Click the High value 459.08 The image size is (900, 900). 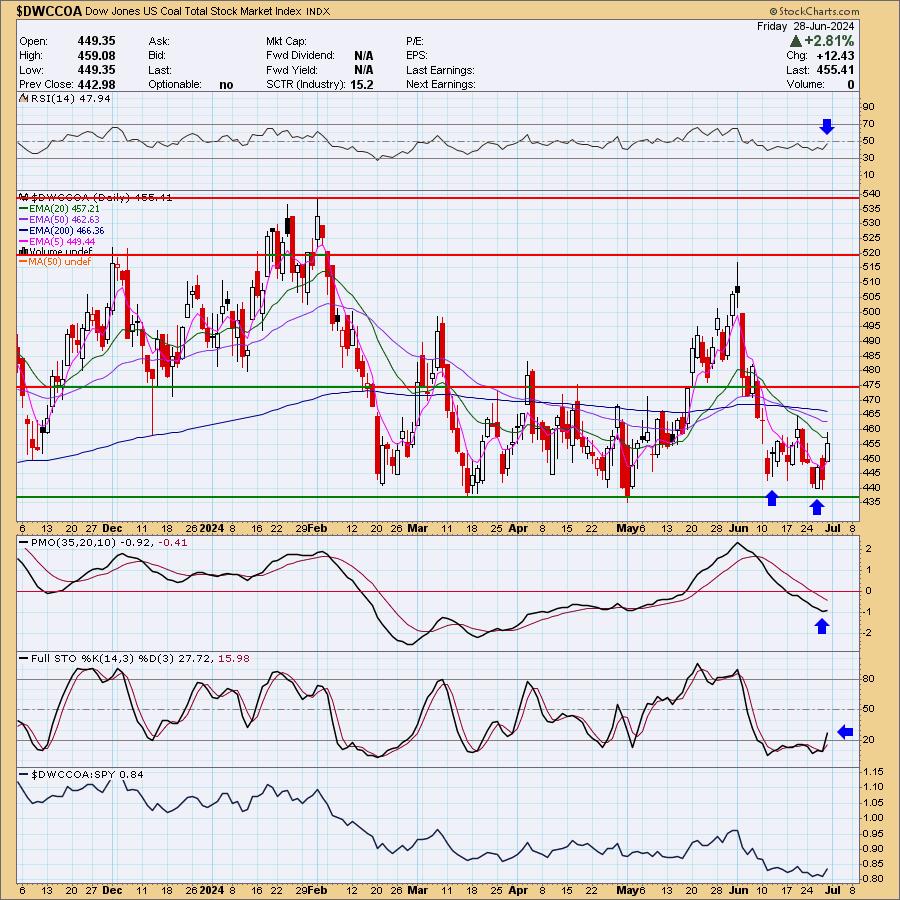[x=96, y=56]
